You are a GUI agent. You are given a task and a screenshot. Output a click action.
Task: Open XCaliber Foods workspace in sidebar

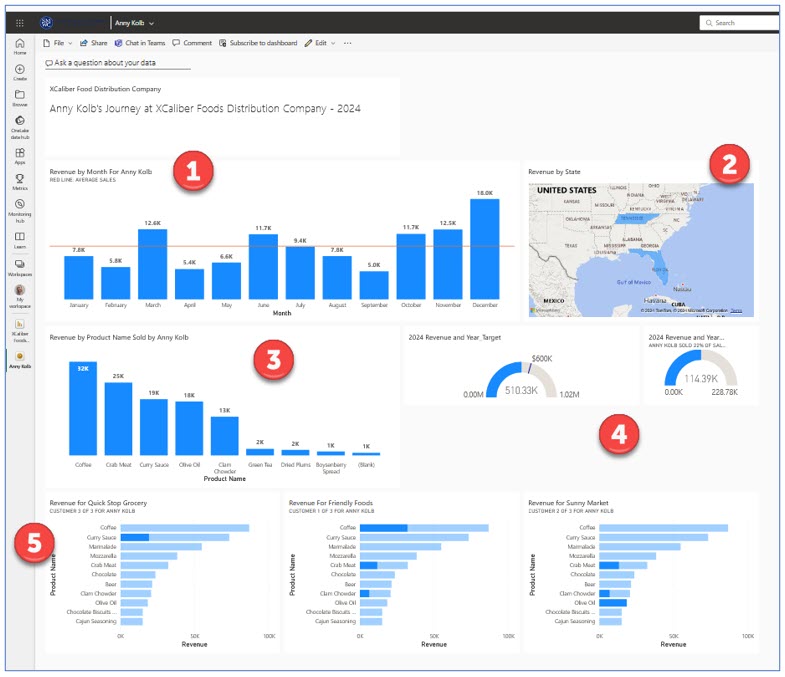pyautogui.click(x=20, y=331)
